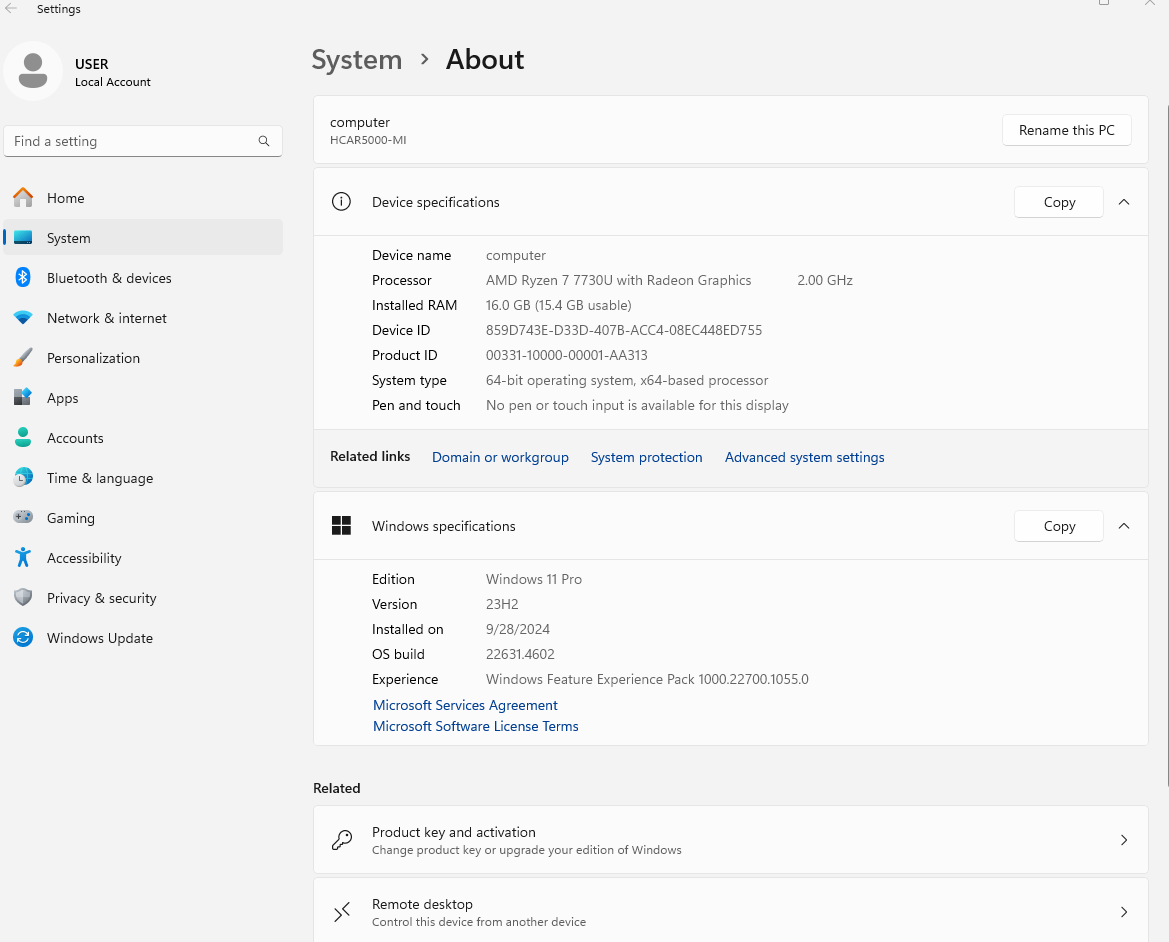This screenshot has height=942, width=1169.
Task: Open the Time & language globe icon
Action: point(23,478)
